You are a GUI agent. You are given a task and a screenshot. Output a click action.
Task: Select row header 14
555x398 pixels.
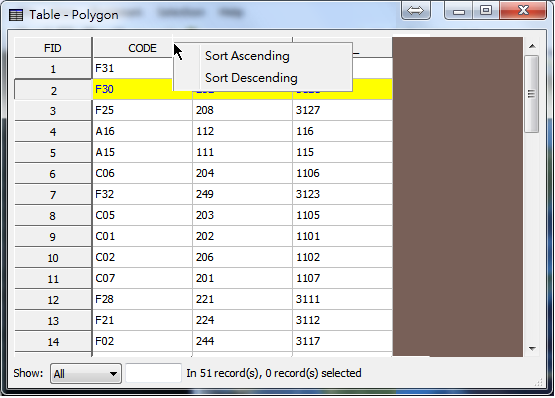(x=53, y=342)
